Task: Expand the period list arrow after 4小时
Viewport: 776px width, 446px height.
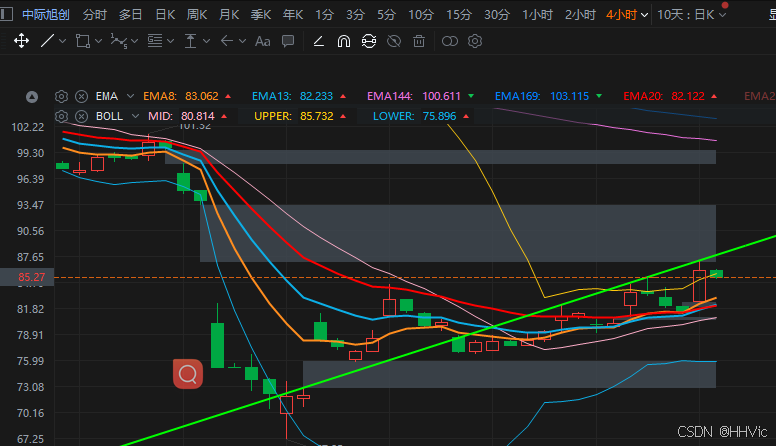Action: [x=644, y=15]
